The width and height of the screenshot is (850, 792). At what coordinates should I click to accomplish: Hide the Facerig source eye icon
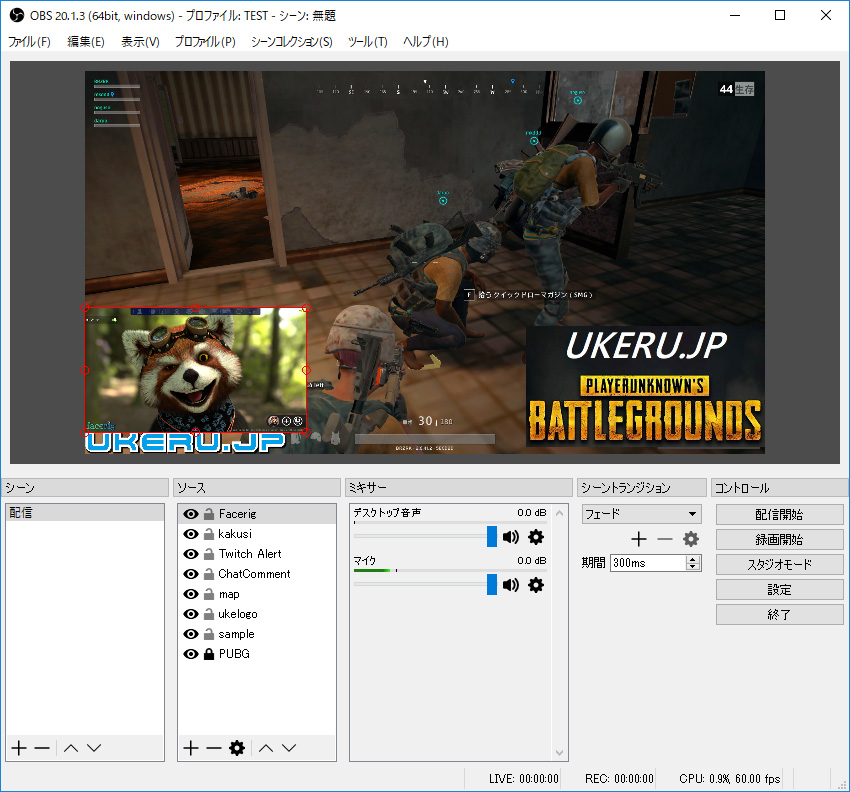click(x=191, y=514)
